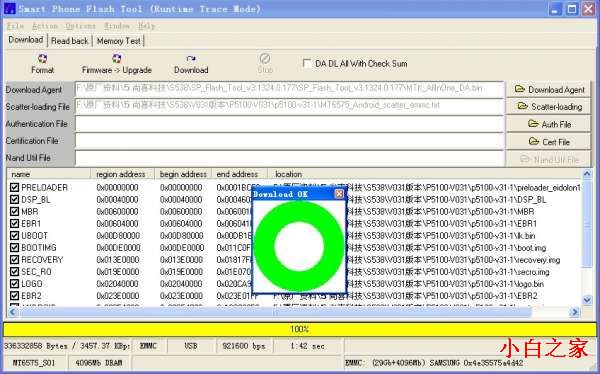Uncheck the MBR row checkbox
600x374 pixels.
coord(15,212)
